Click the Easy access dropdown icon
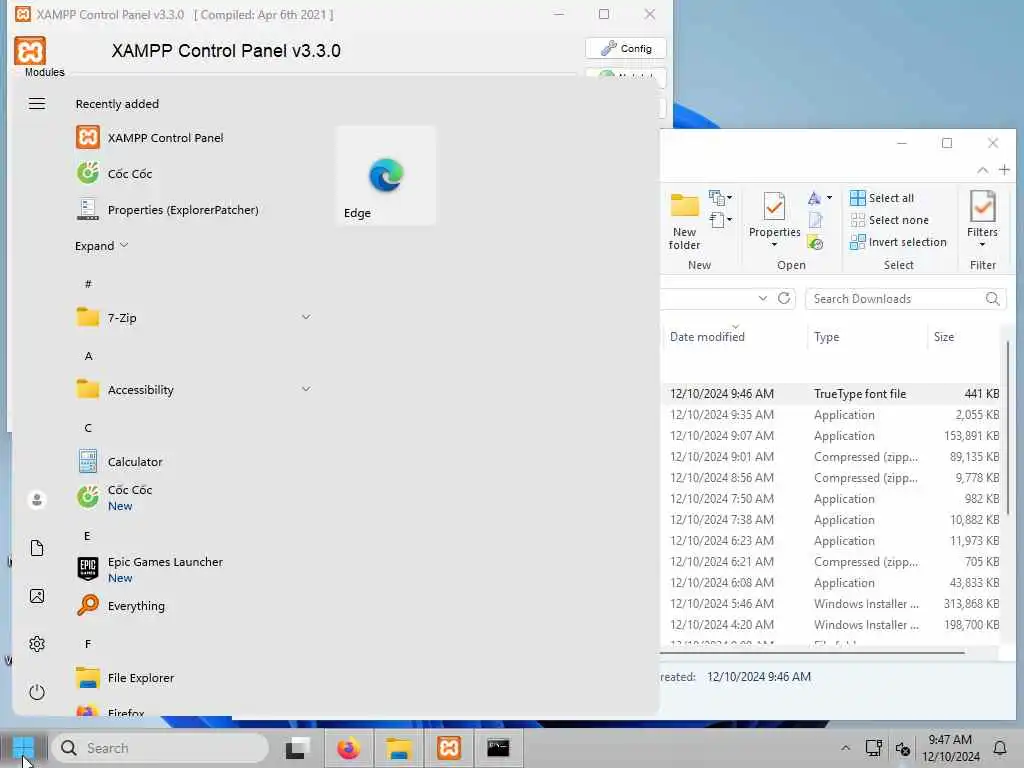This screenshot has width=1024, height=768. pos(720,220)
